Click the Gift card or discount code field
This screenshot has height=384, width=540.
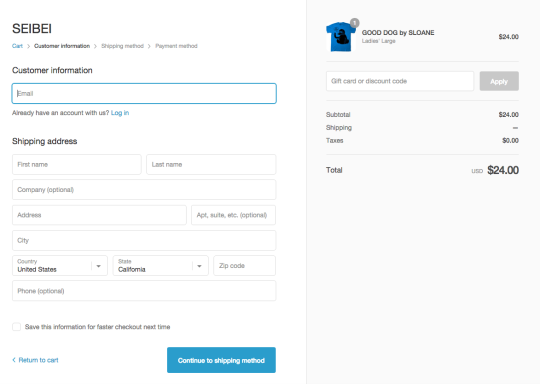[x=400, y=81]
